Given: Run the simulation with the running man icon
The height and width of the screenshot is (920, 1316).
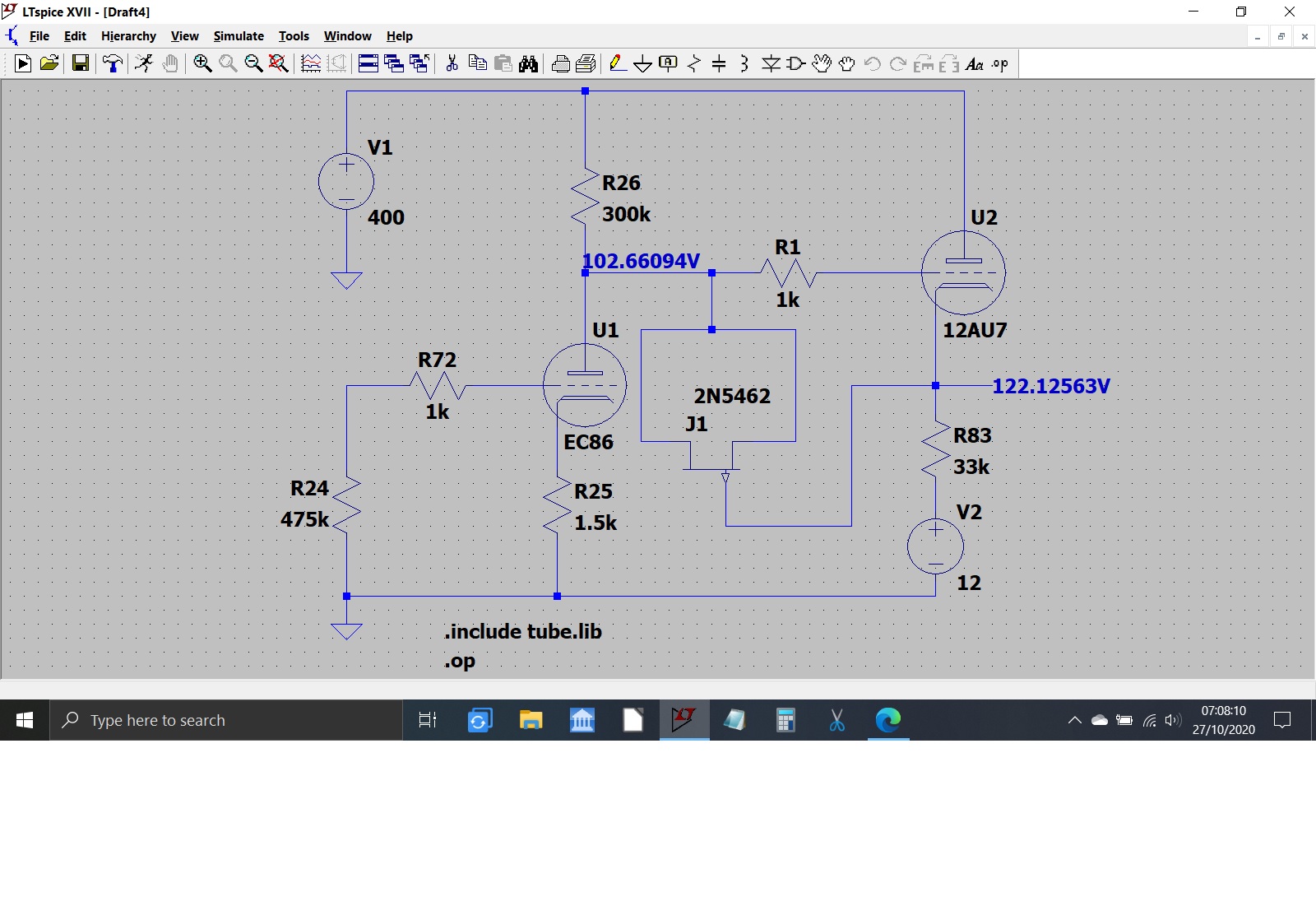Looking at the screenshot, I should click(x=144, y=64).
